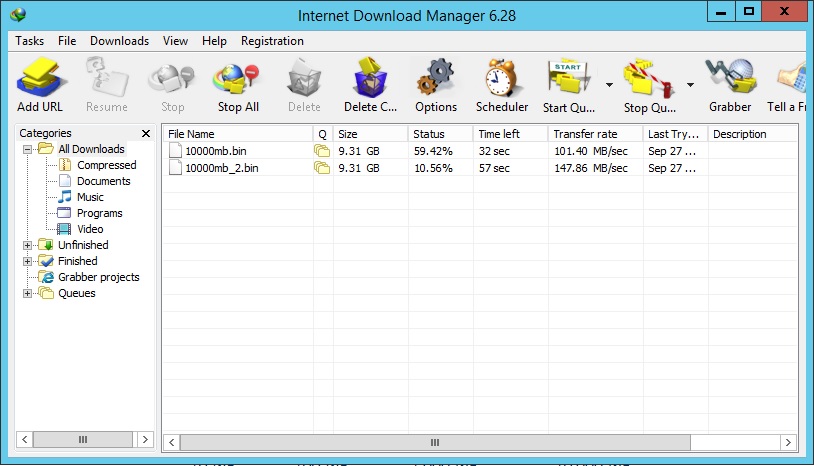Open Options via the gears icon
814x466 pixels.
[436, 78]
